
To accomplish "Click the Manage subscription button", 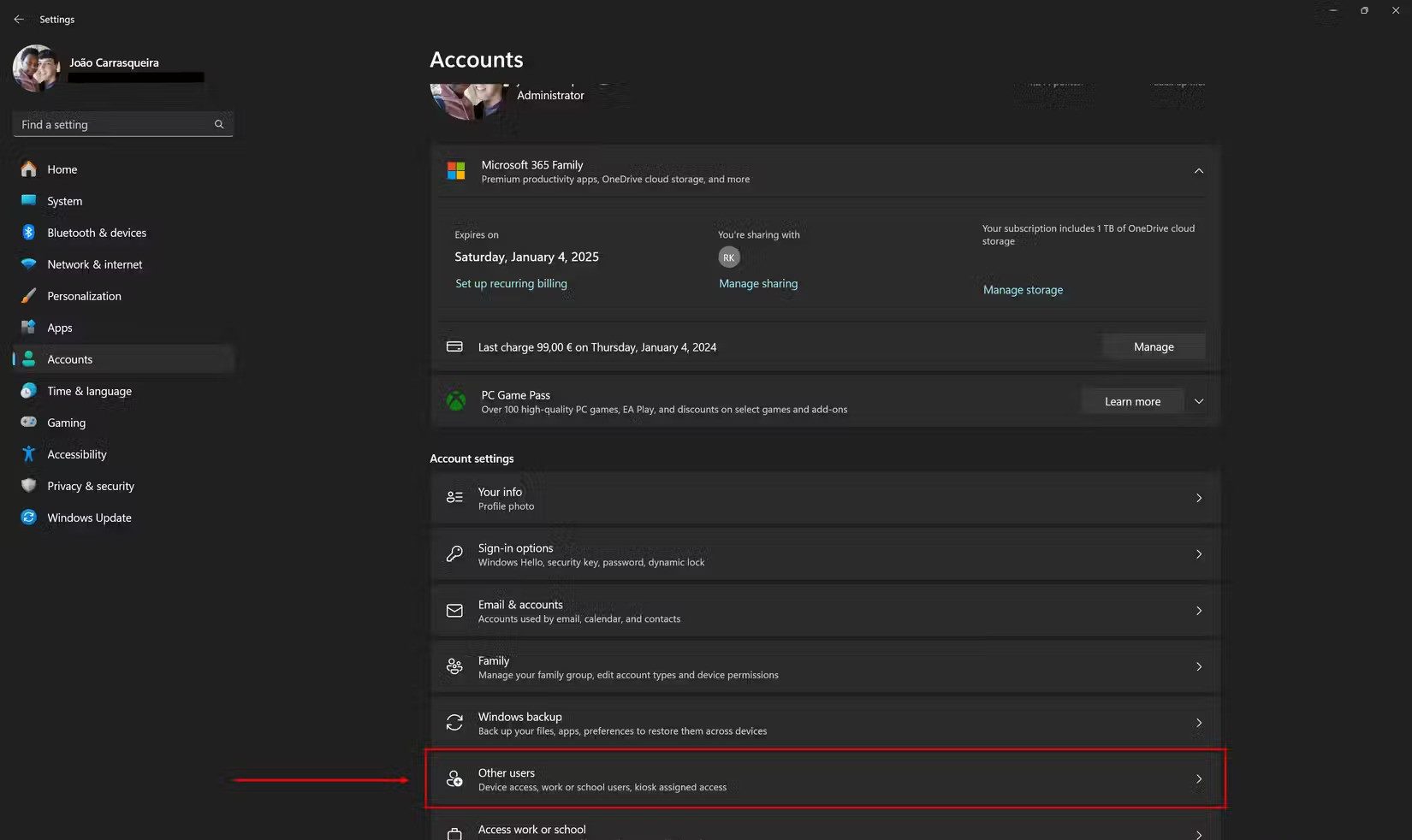I will (x=1153, y=346).
